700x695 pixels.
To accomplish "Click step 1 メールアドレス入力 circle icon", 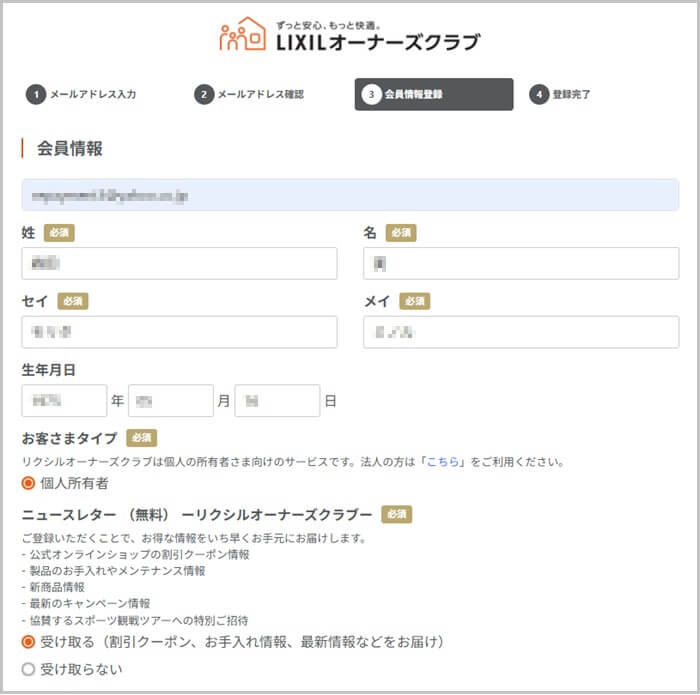I will click(x=36, y=95).
